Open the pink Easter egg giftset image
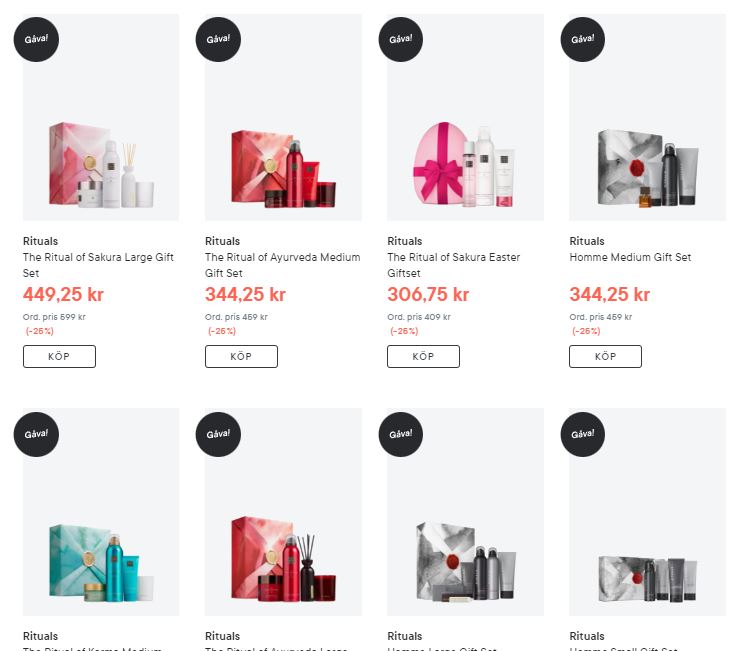 [465, 117]
